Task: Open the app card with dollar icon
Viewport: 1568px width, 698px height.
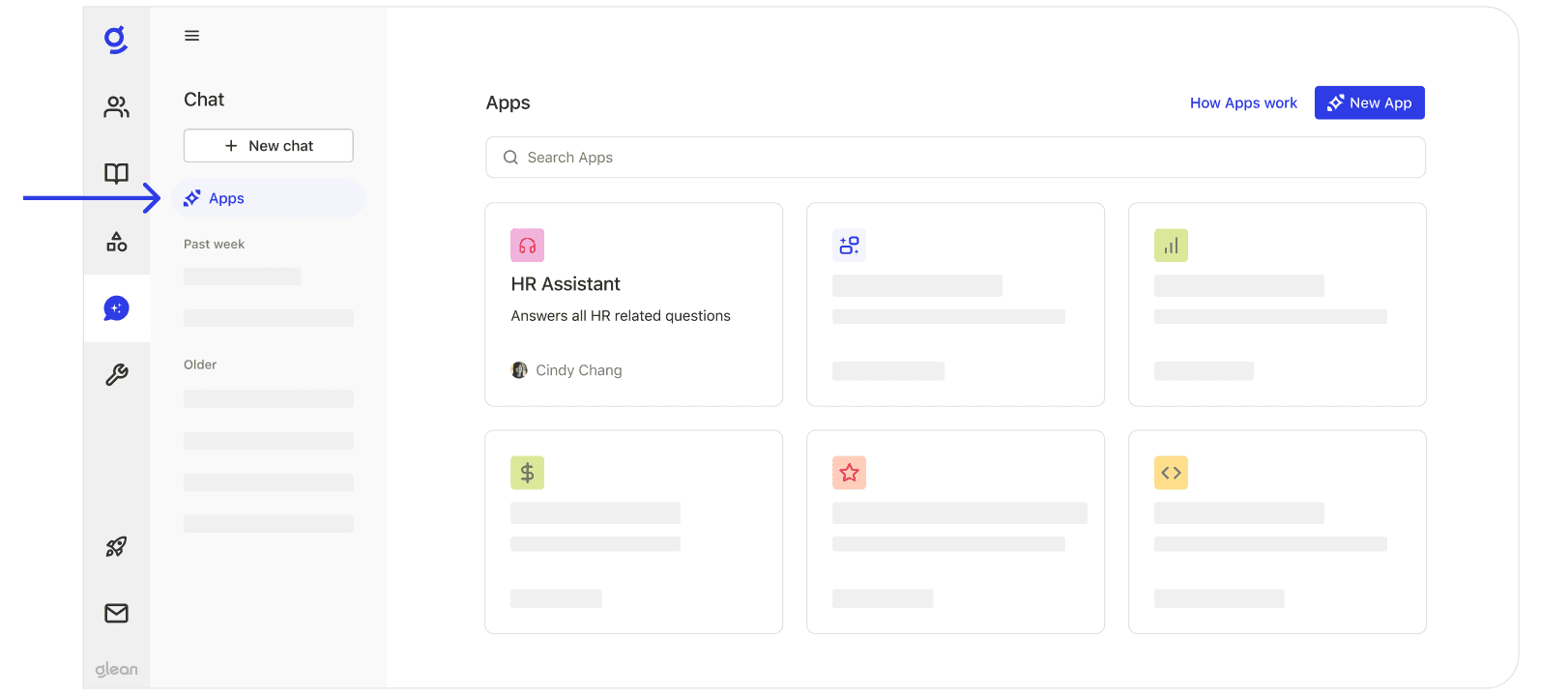Action: (633, 533)
